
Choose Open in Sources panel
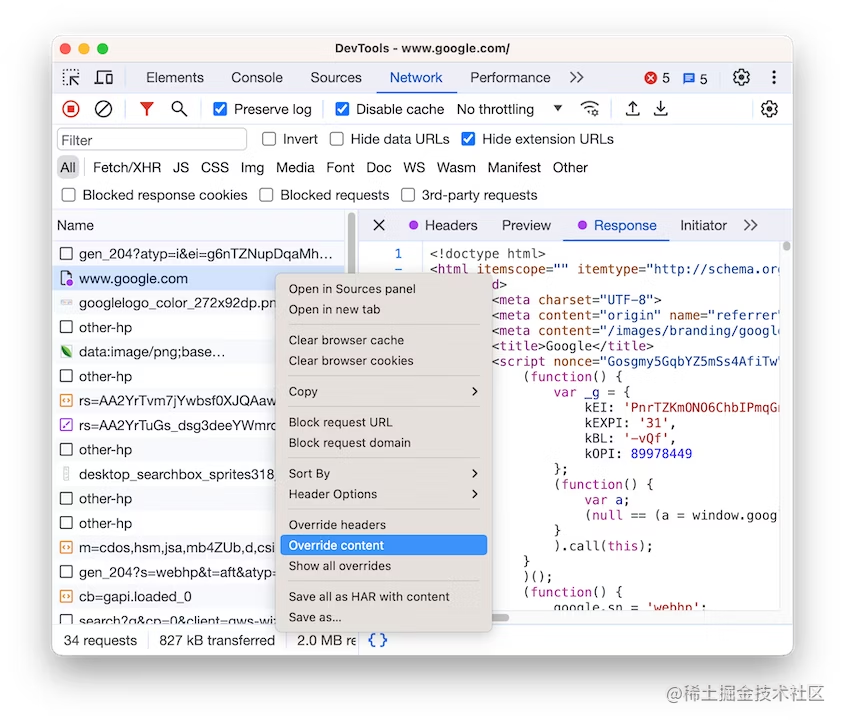383,289
